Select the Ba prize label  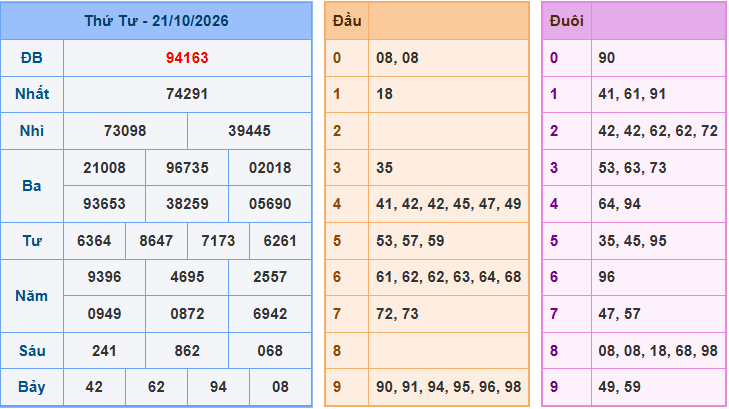(32, 186)
